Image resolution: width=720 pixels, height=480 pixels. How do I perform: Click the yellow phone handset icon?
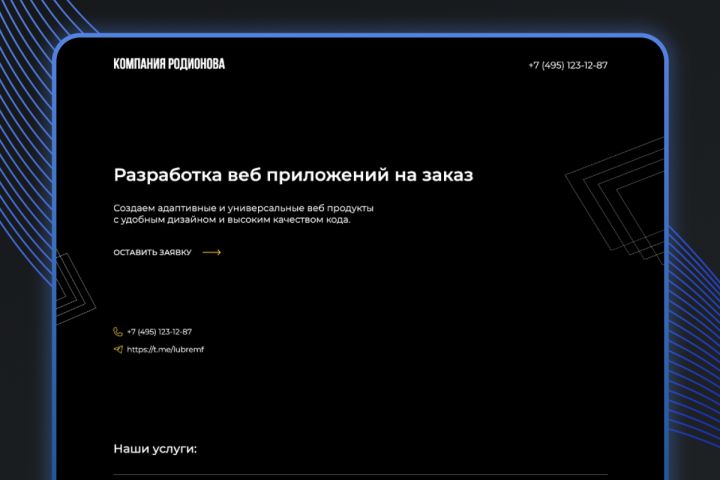click(x=118, y=332)
